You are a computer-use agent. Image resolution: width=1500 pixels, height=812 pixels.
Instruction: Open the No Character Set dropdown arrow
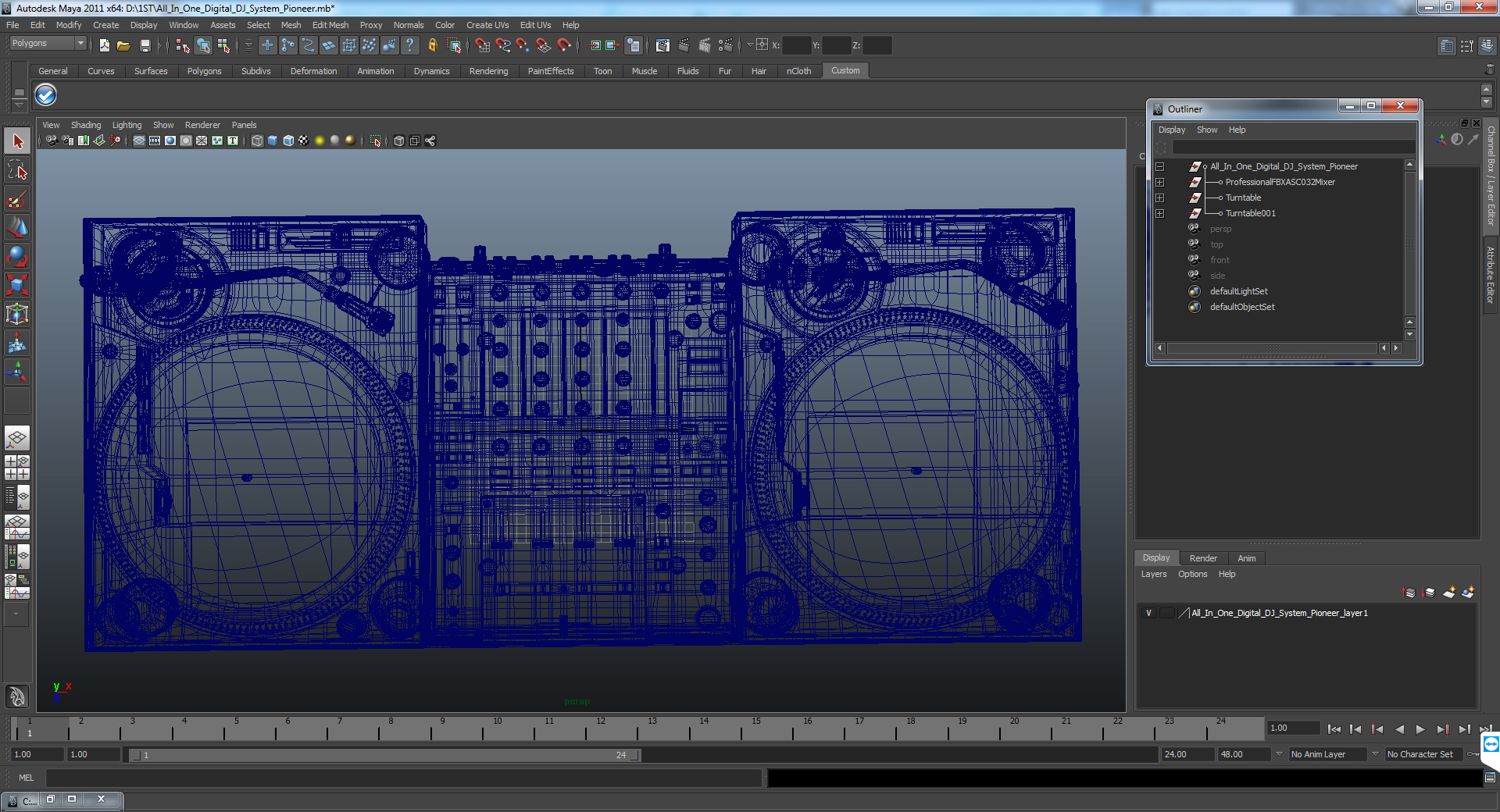point(1375,754)
